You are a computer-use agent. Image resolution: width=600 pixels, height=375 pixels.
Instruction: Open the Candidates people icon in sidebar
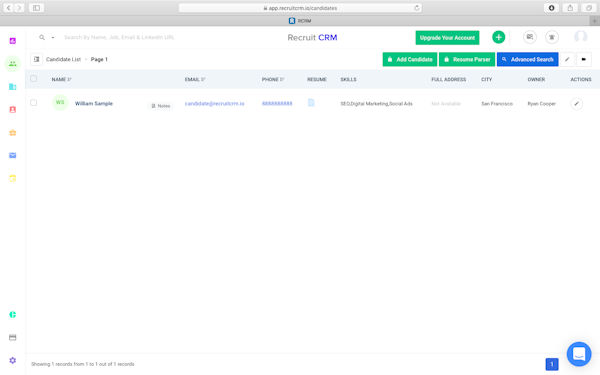point(13,64)
